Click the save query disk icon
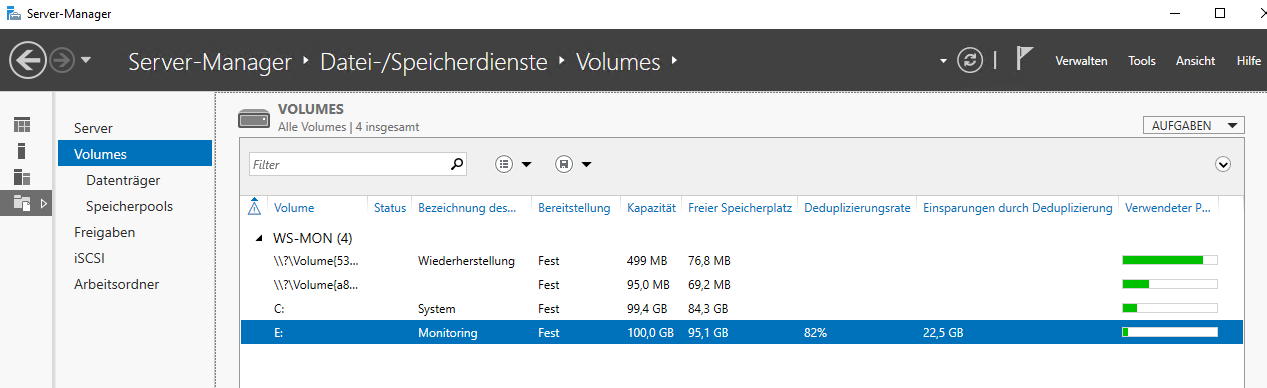Viewport: 1267px width, 388px height. pyautogui.click(x=564, y=164)
